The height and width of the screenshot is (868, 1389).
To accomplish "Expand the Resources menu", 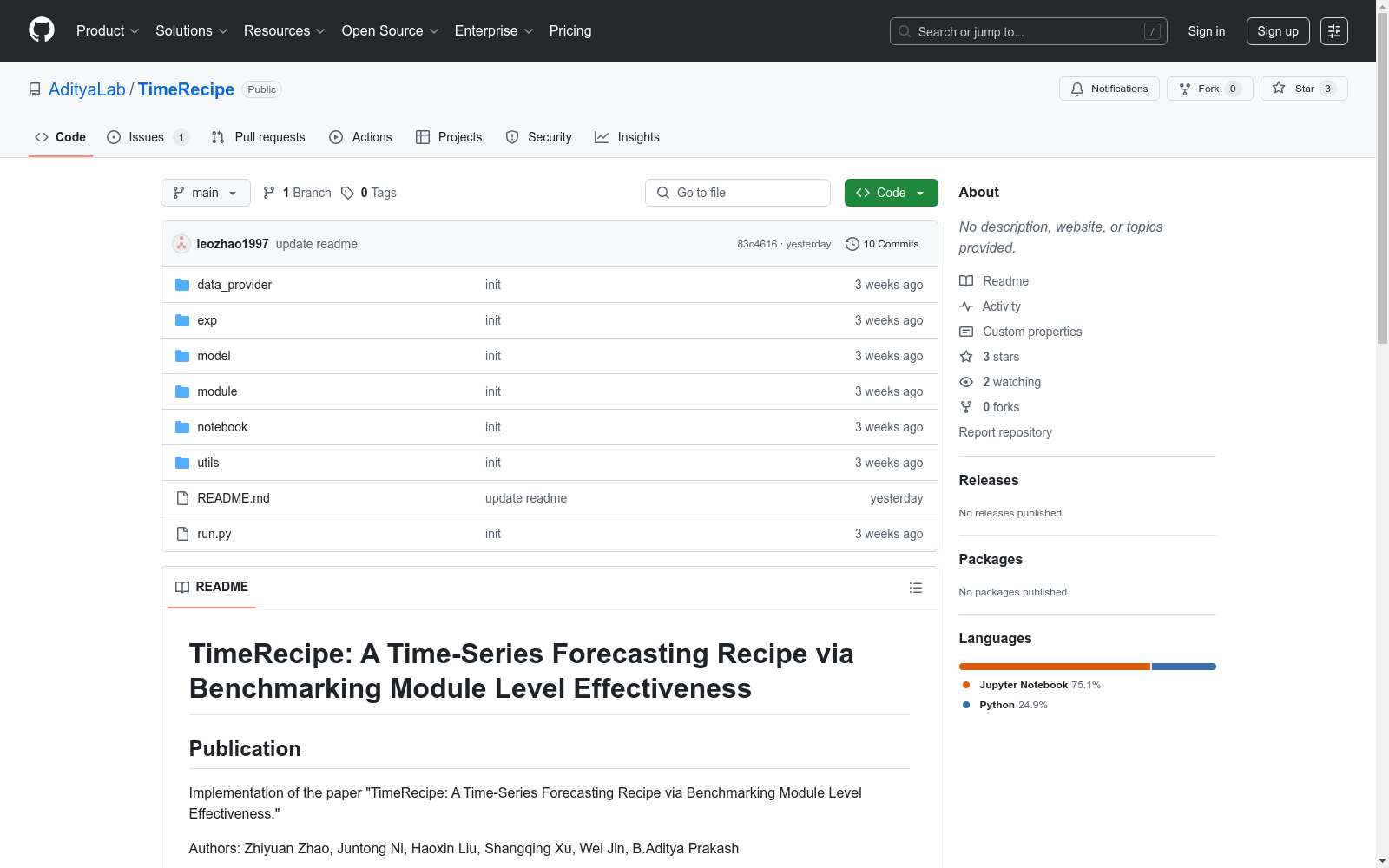I will coord(285,31).
